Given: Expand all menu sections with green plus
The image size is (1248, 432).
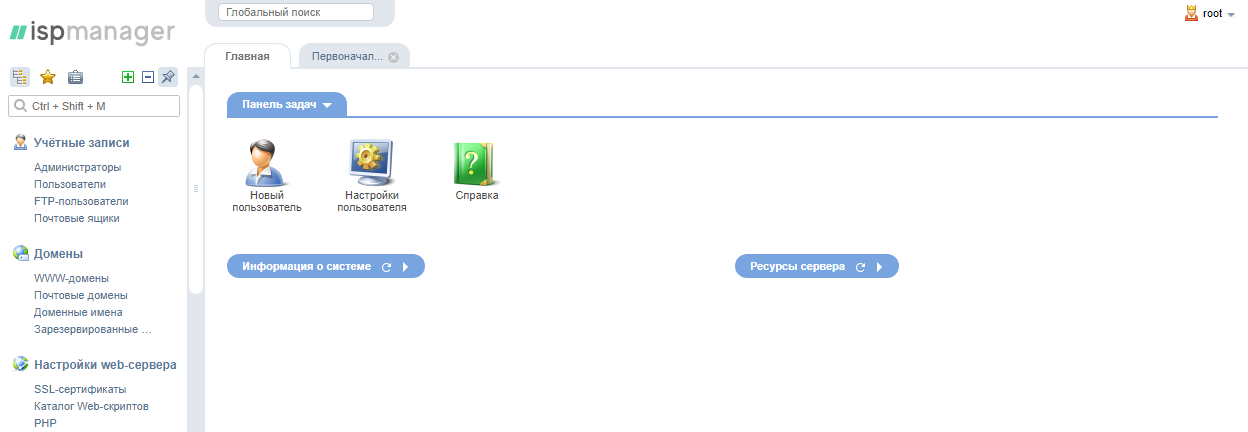Looking at the screenshot, I should click(x=127, y=77).
